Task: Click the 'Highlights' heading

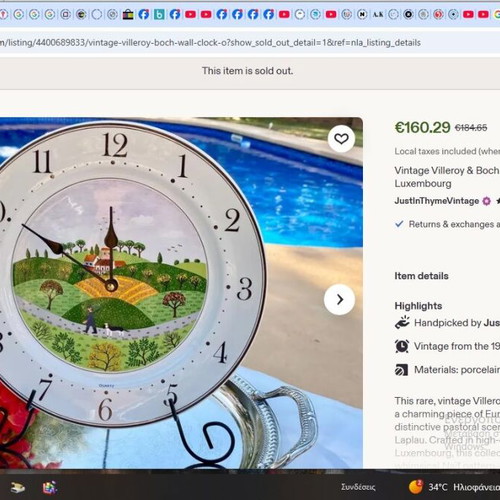Action: tap(418, 306)
